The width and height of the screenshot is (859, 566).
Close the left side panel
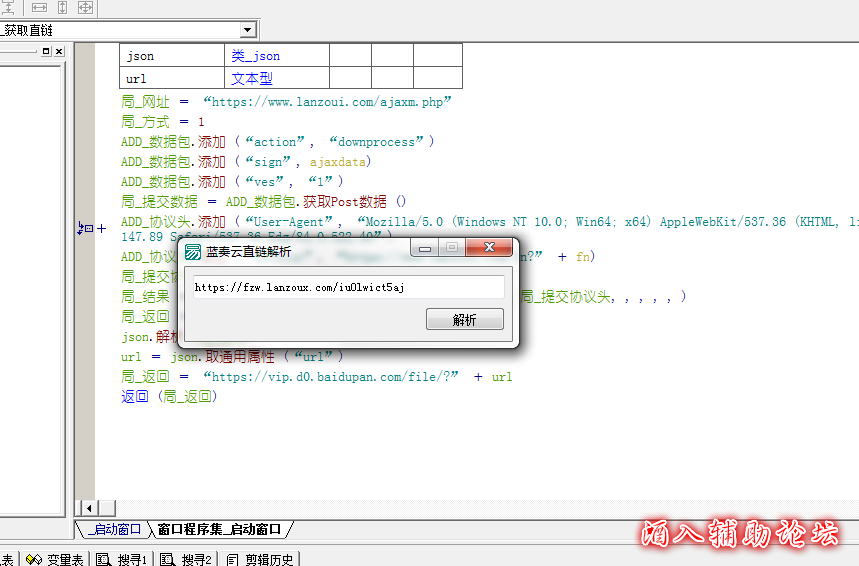point(58,51)
